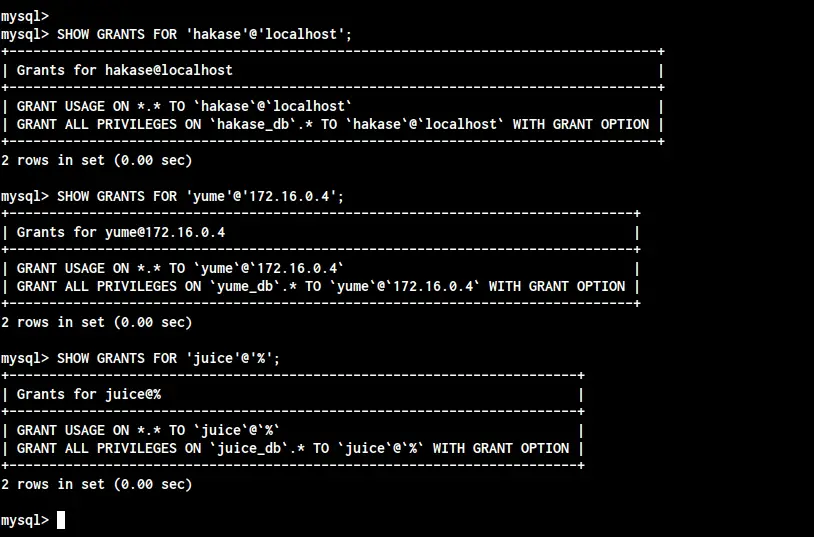Click the empty mysql prompt at the top
The width and height of the screenshot is (814, 537).
(x=24, y=16)
